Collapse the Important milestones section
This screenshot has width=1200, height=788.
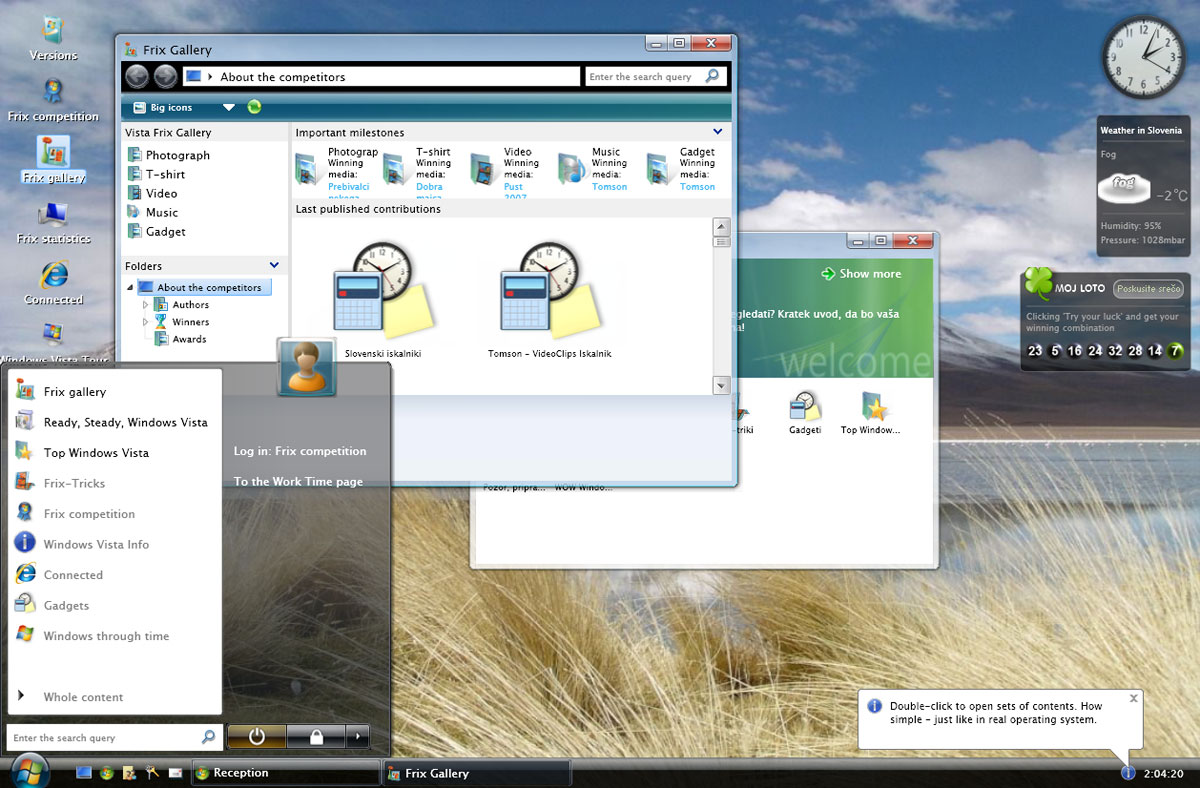coord(717,132)
